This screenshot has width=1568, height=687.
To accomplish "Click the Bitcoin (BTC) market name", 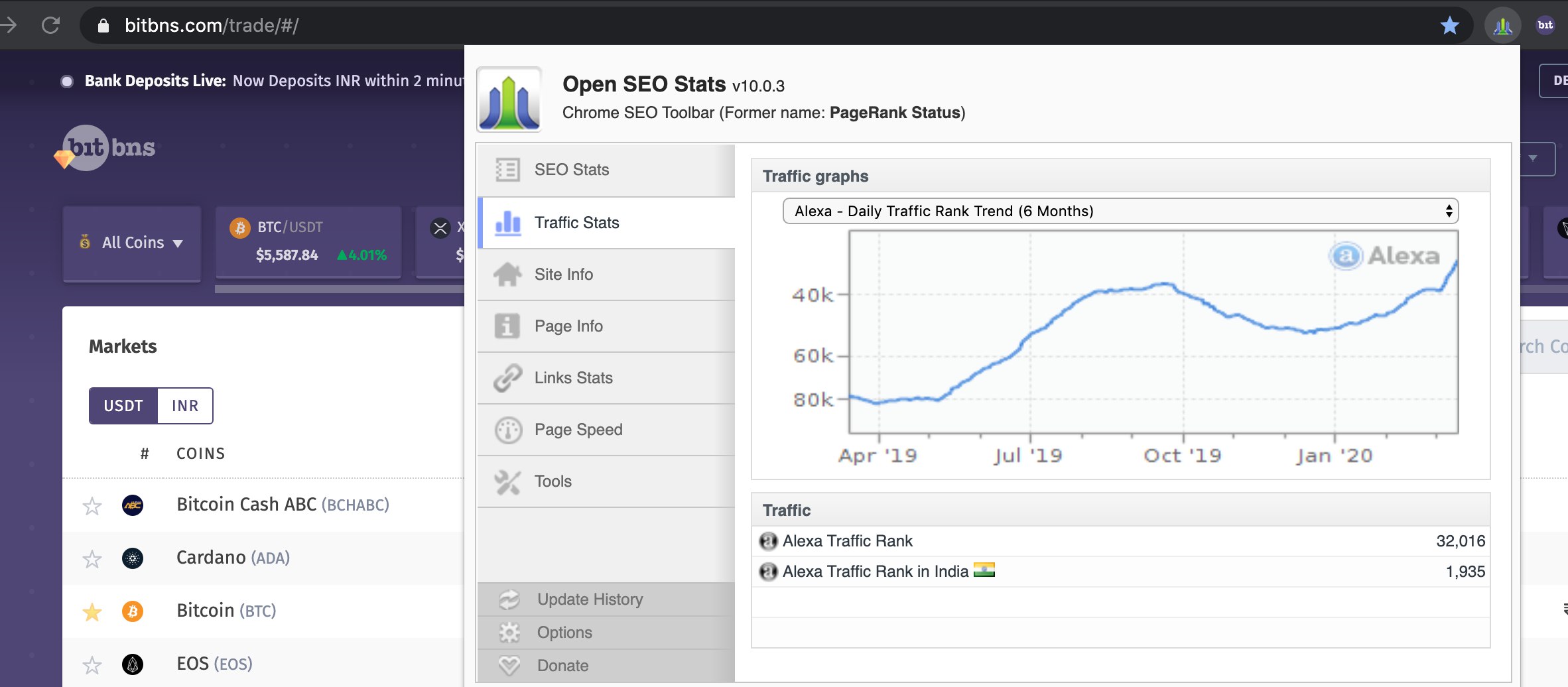I will [226, 611].
